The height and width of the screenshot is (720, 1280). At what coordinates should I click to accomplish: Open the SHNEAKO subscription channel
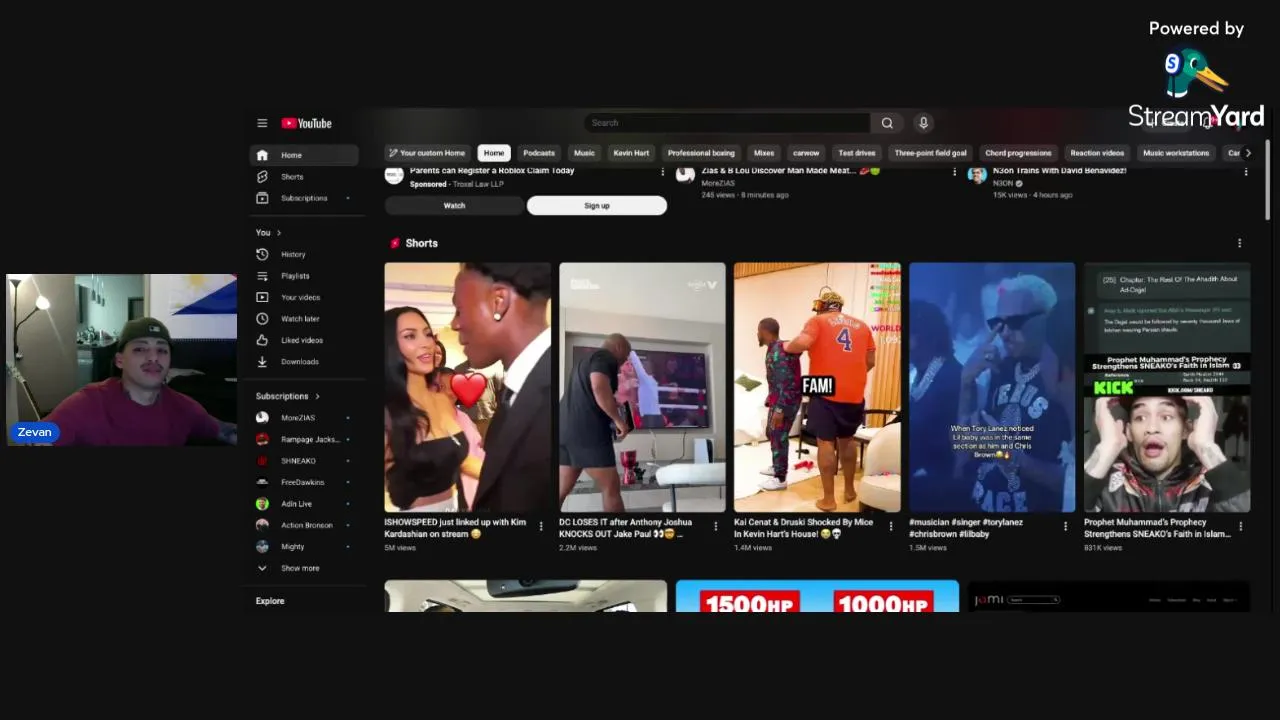tap(304, 461)
